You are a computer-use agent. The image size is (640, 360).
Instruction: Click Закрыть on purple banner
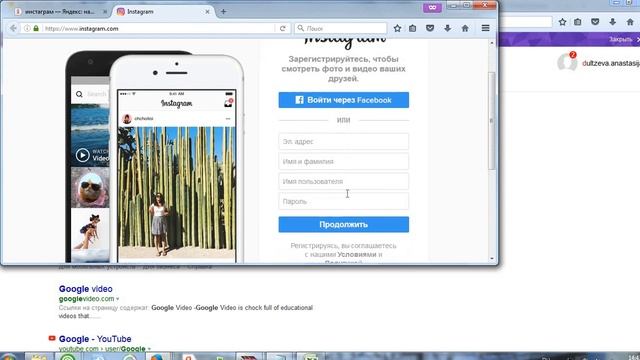pos(620,40)
